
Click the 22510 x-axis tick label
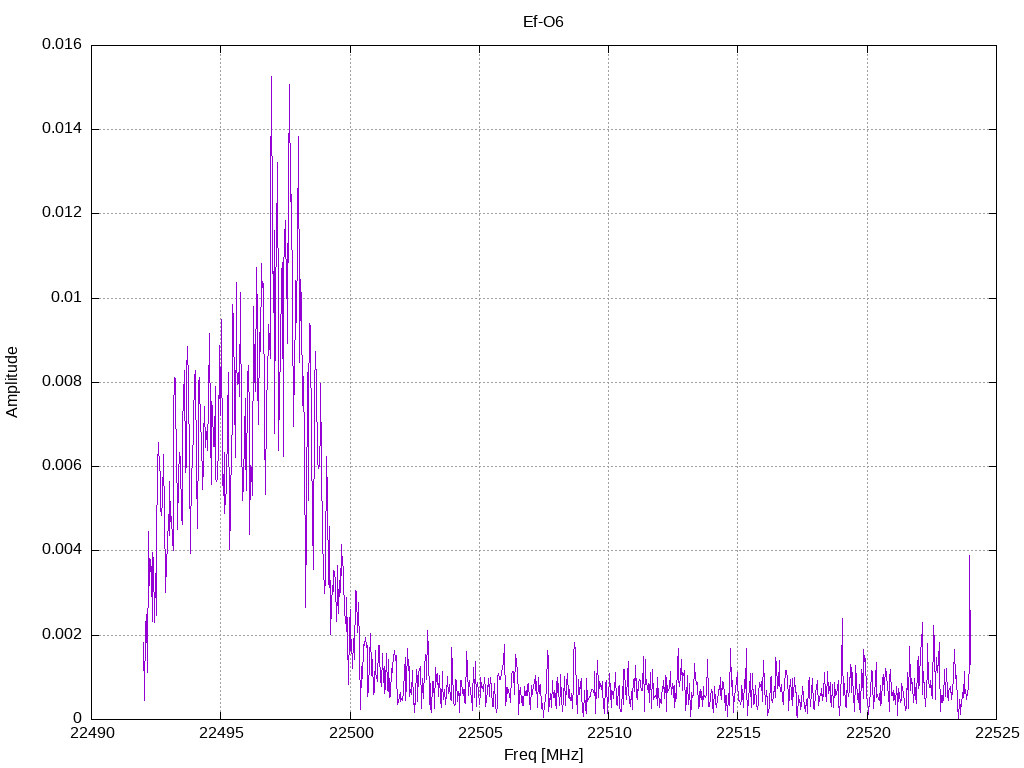(x=608, y=733)
